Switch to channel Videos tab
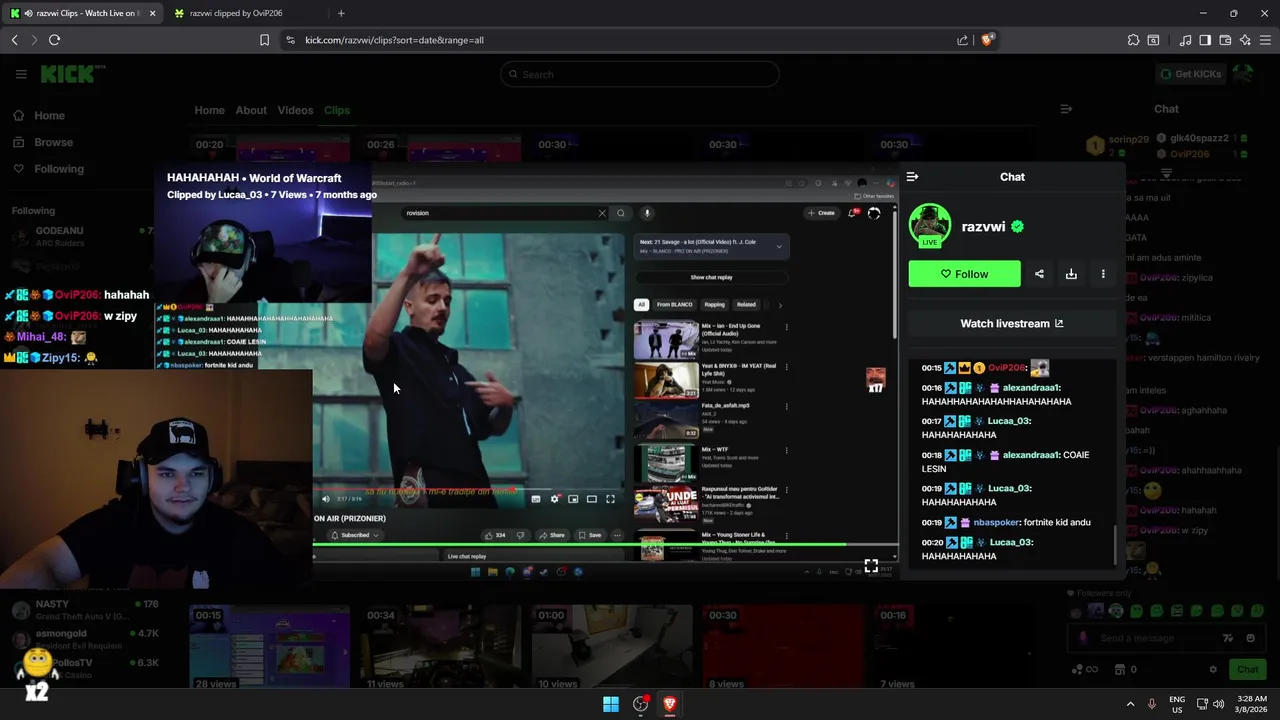The height and width of the screenshot is (720, 1280). click(295, 110)
